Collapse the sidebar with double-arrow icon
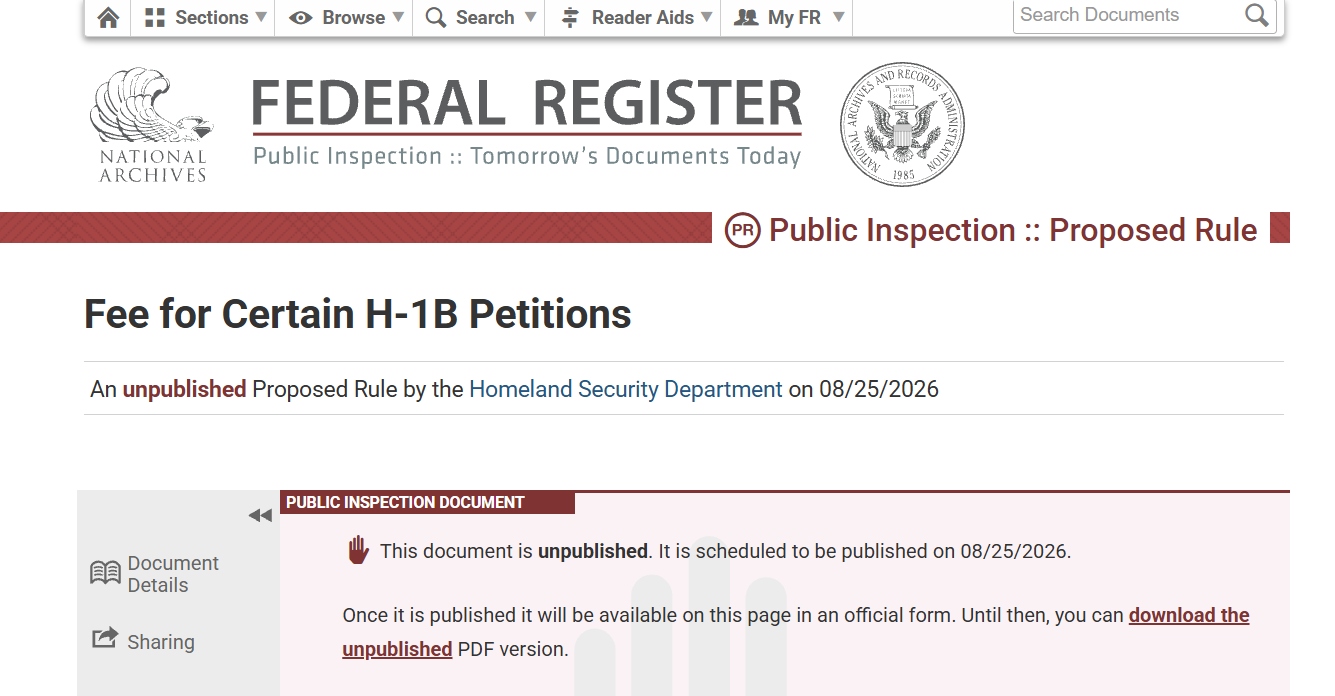Screen dimensions: 1335x696 [x=260, y=515]
